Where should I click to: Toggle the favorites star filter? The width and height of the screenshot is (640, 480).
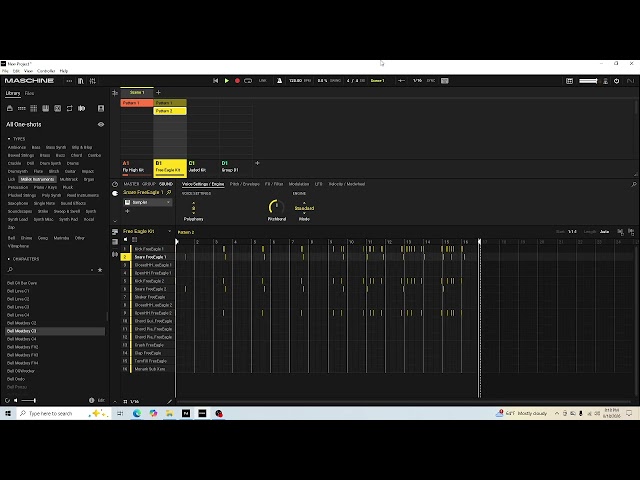[x=100, y=270]
